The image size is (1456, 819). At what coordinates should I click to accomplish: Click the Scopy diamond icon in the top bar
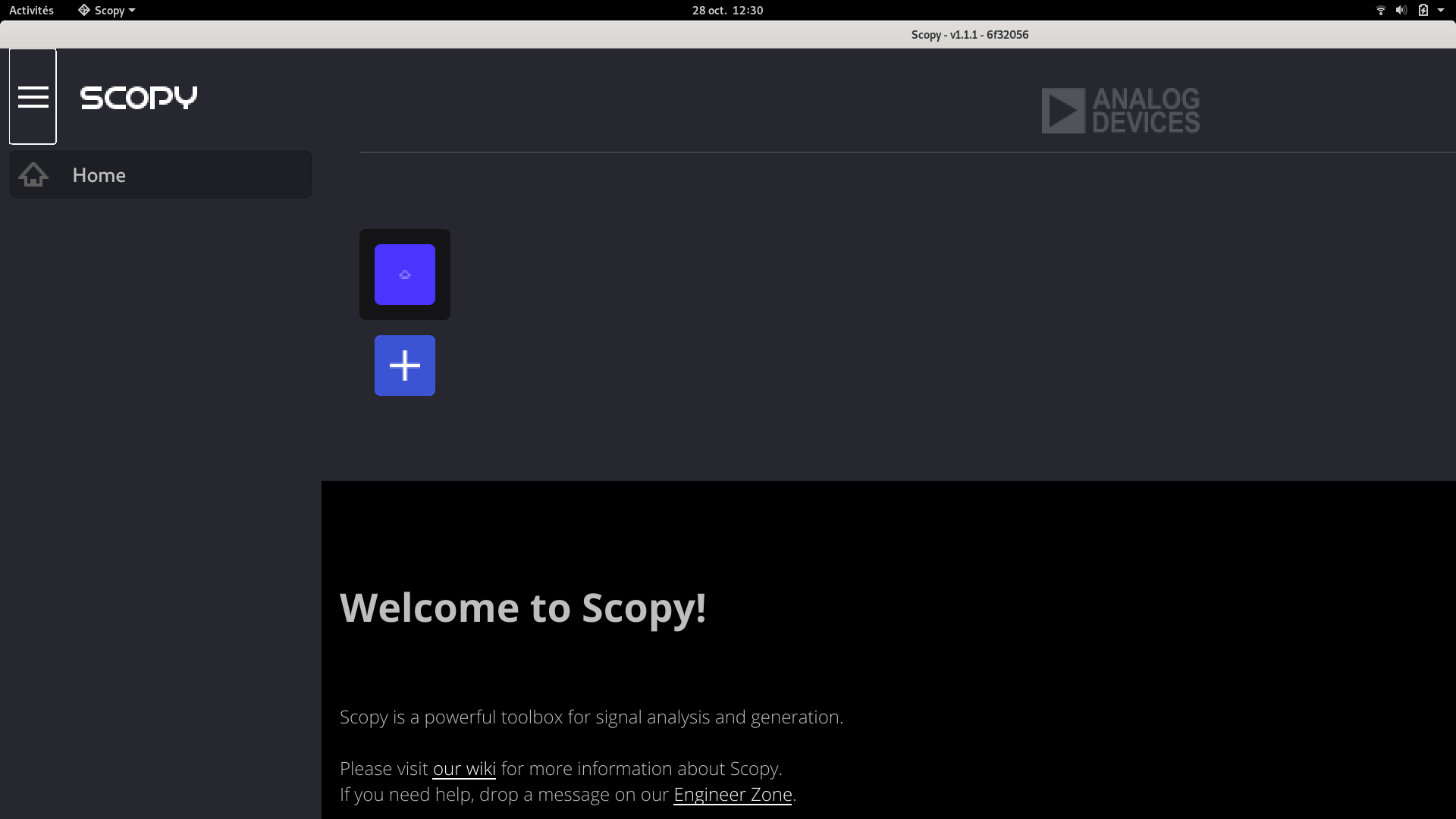click(83, 10)
